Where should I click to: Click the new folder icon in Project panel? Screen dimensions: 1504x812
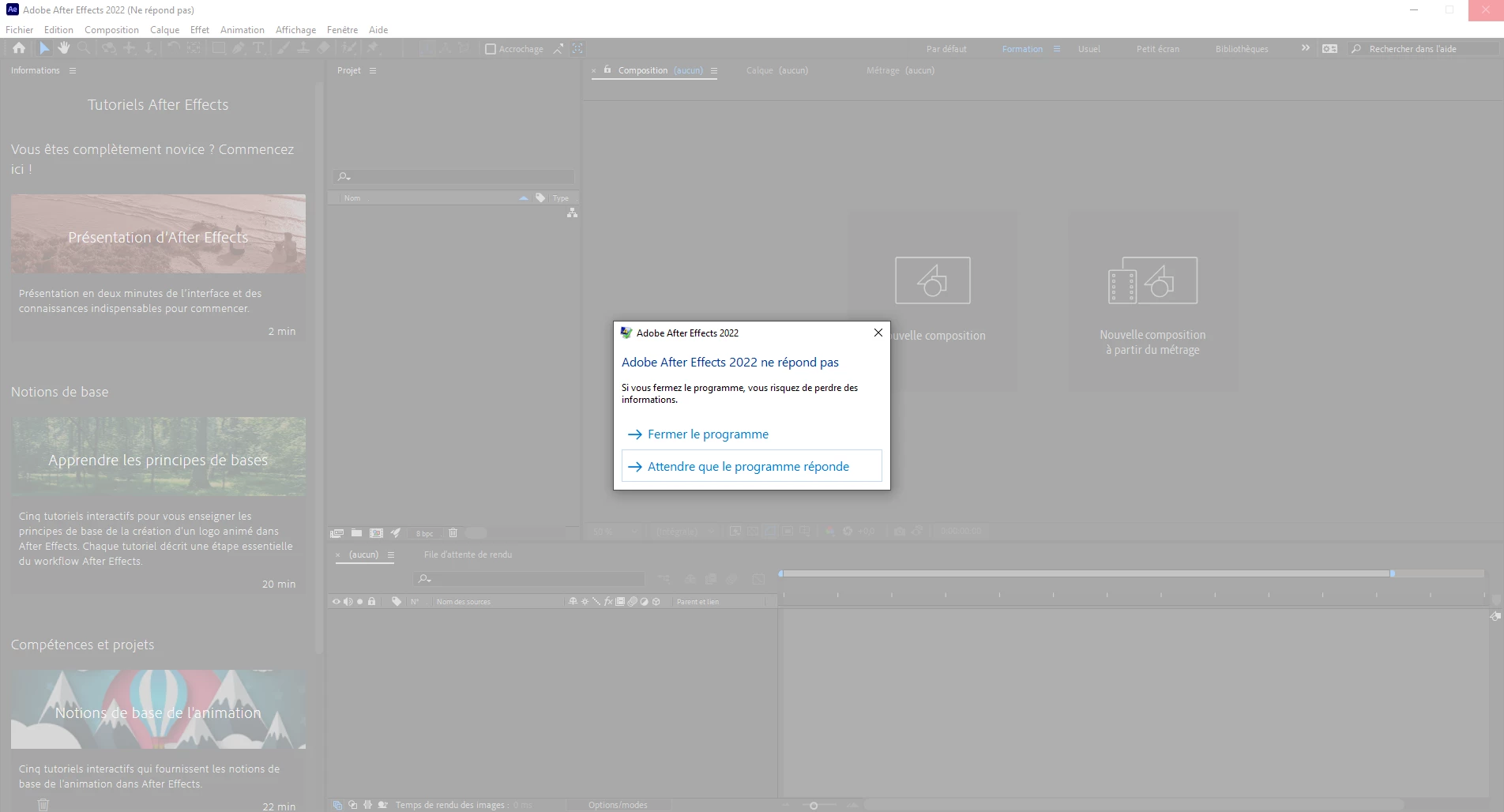point(356,533)
